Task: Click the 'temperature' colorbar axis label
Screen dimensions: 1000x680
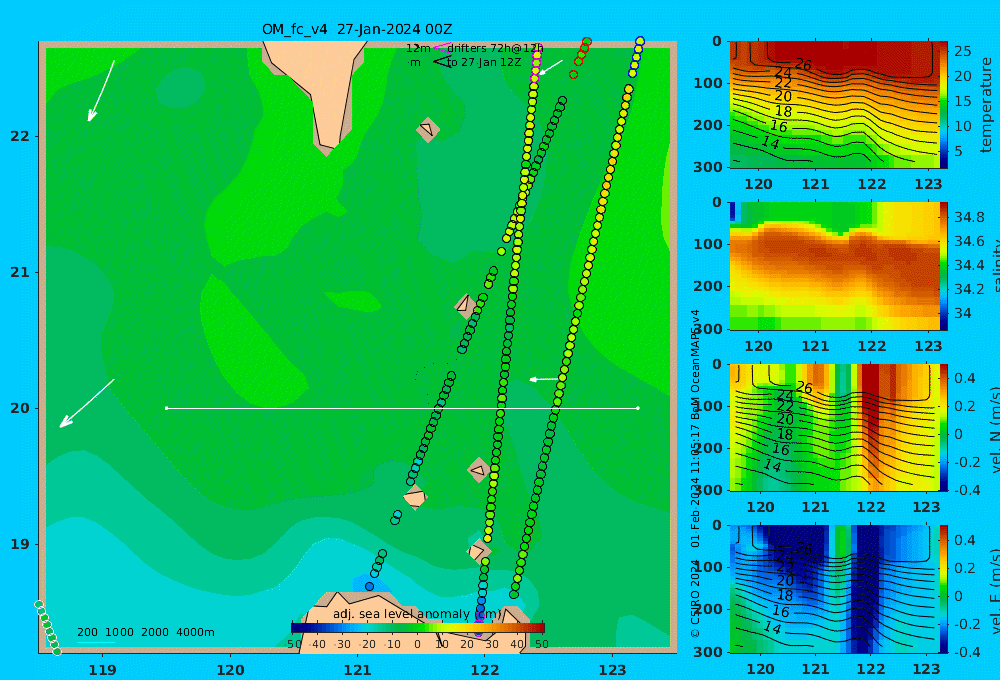Action: tap(986, 105)
